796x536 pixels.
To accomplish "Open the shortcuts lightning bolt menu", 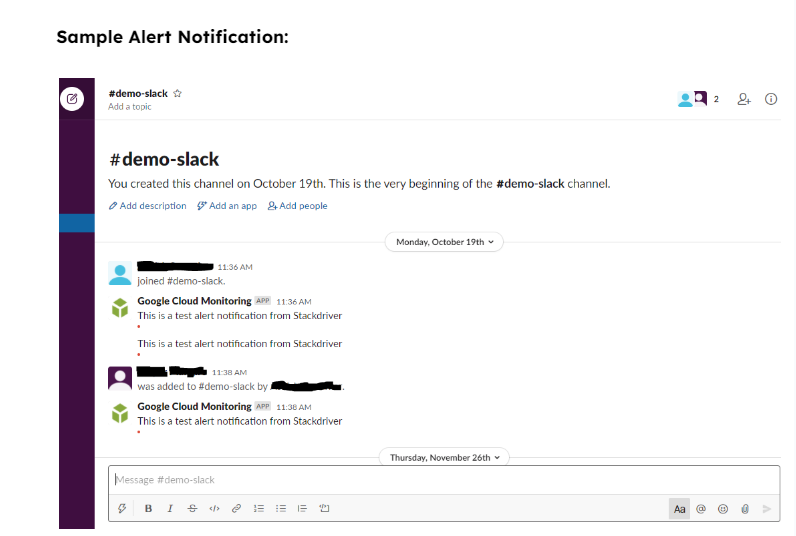I will click(x=122, y=509).
